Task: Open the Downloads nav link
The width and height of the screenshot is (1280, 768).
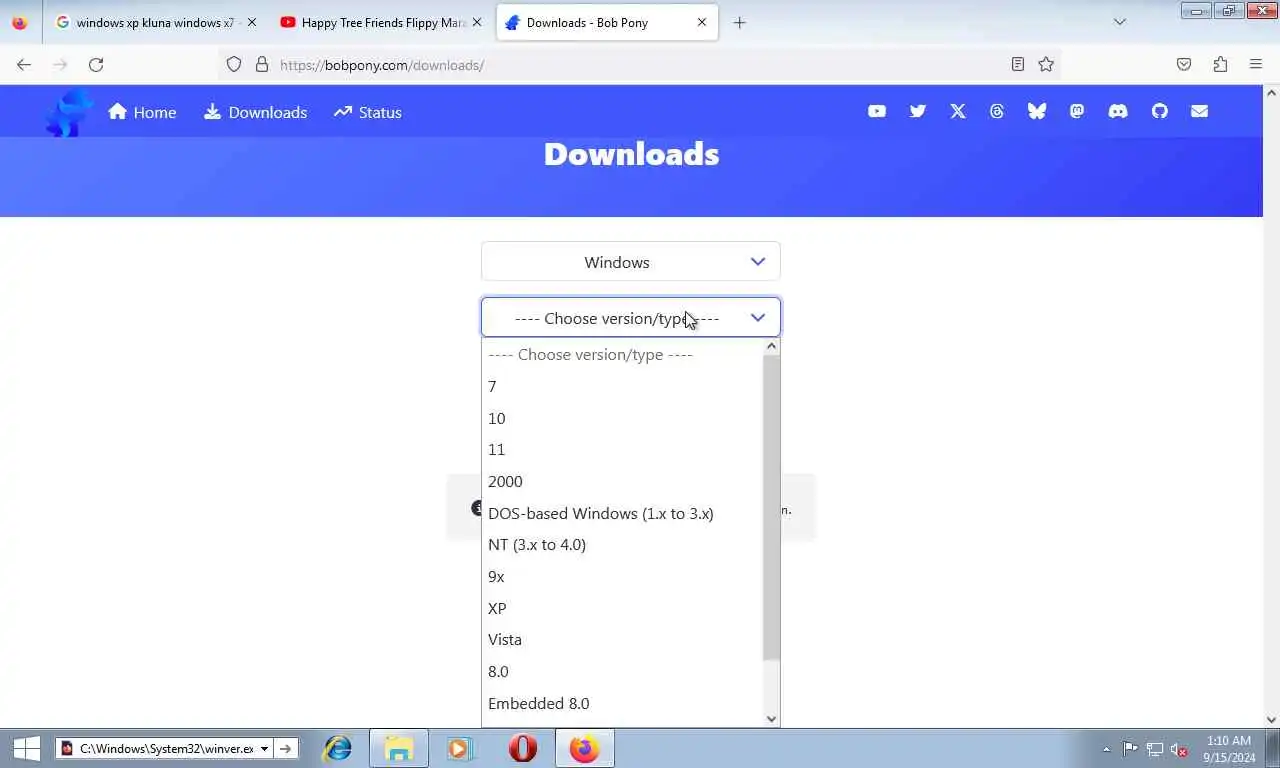Action: 256,112
